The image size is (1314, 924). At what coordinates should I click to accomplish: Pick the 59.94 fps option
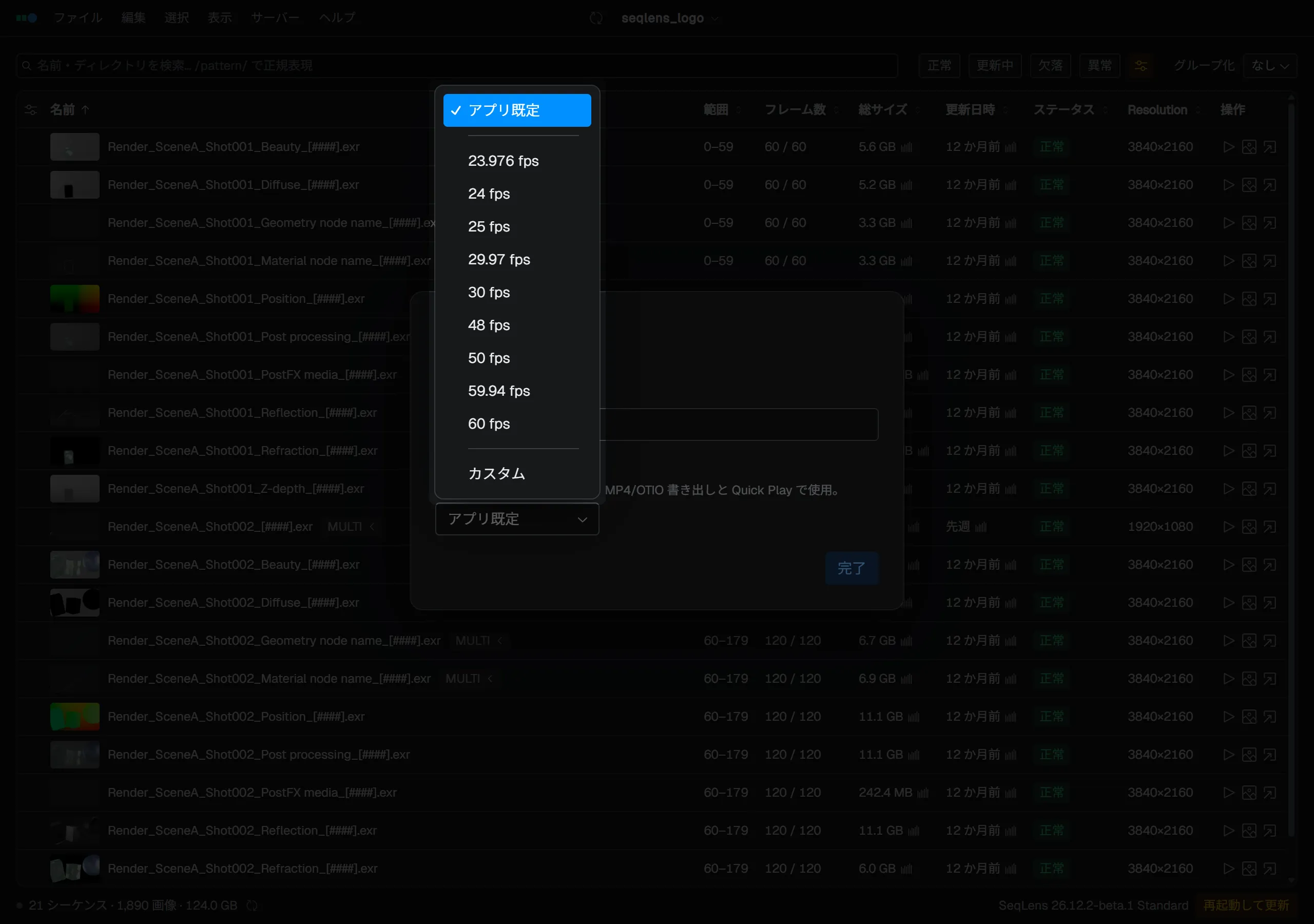(517, 391)
